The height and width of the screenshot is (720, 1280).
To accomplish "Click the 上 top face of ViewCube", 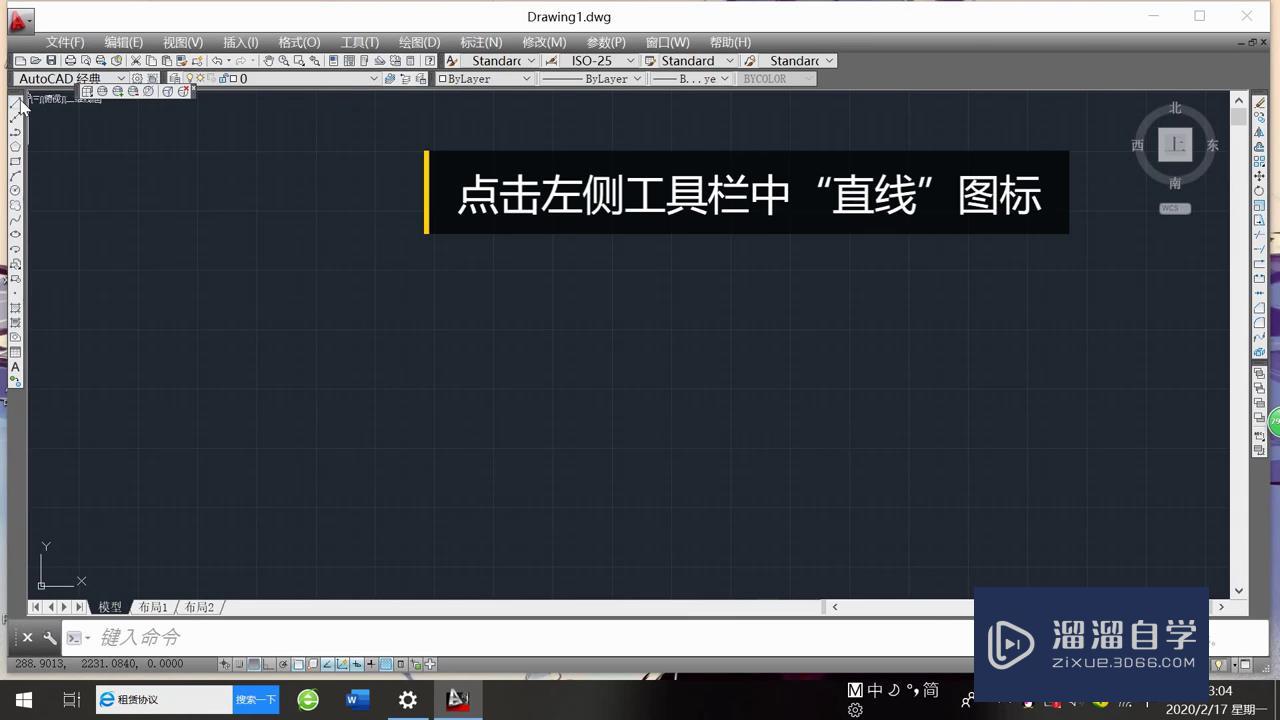I will click(x=1175, y=145).
